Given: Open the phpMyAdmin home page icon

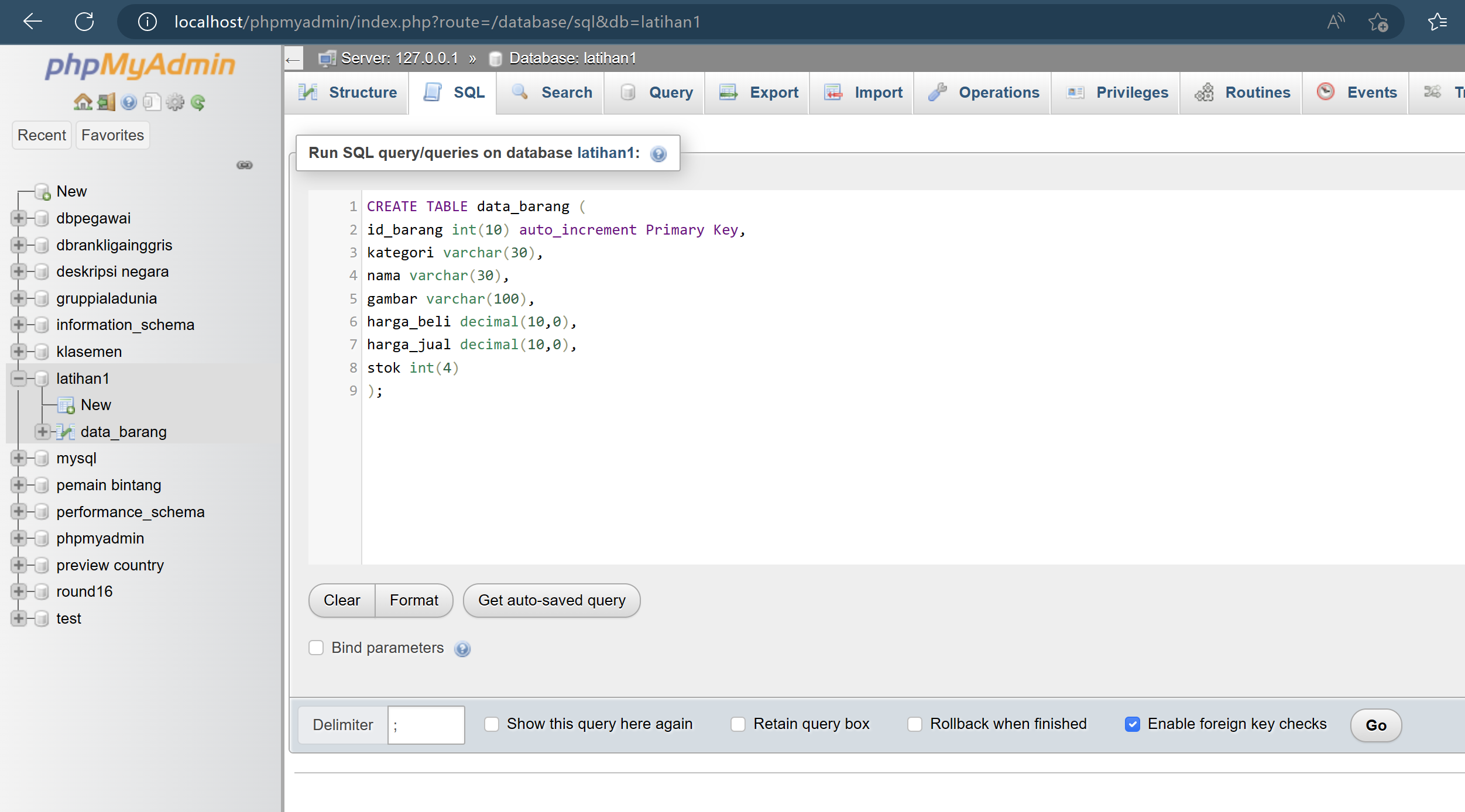Looking at the screenshot, I should [83, 102].
